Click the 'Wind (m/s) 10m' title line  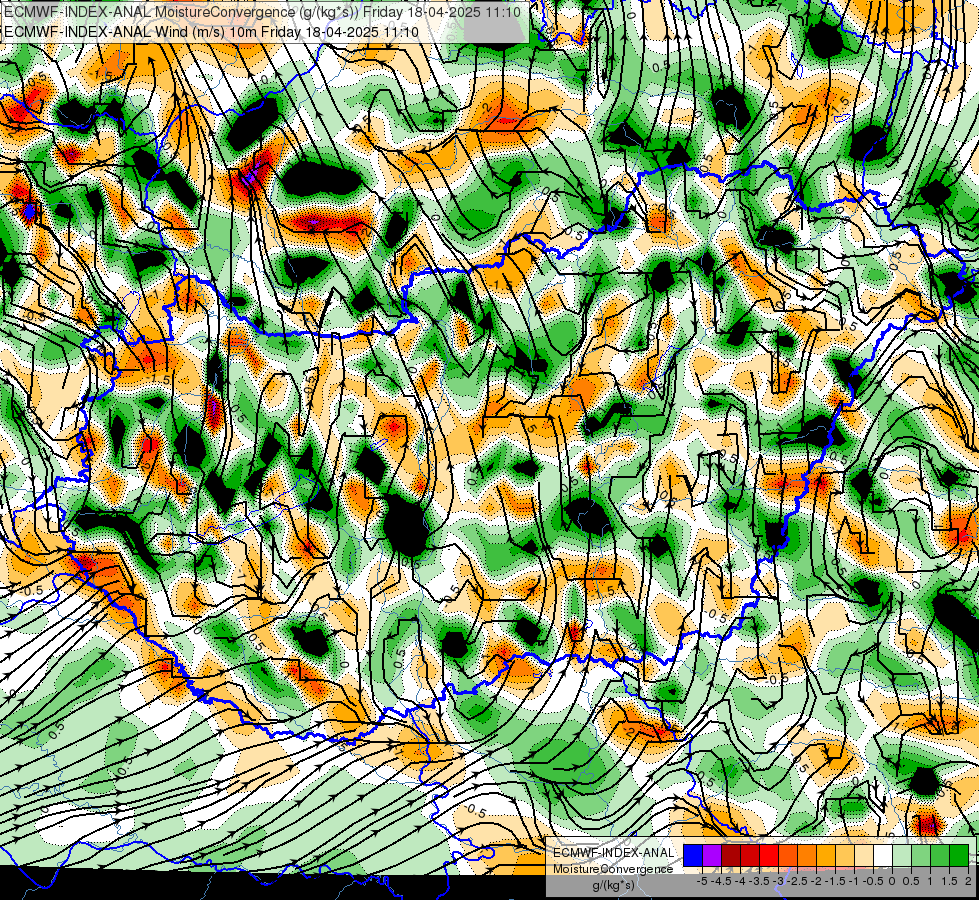211,31
